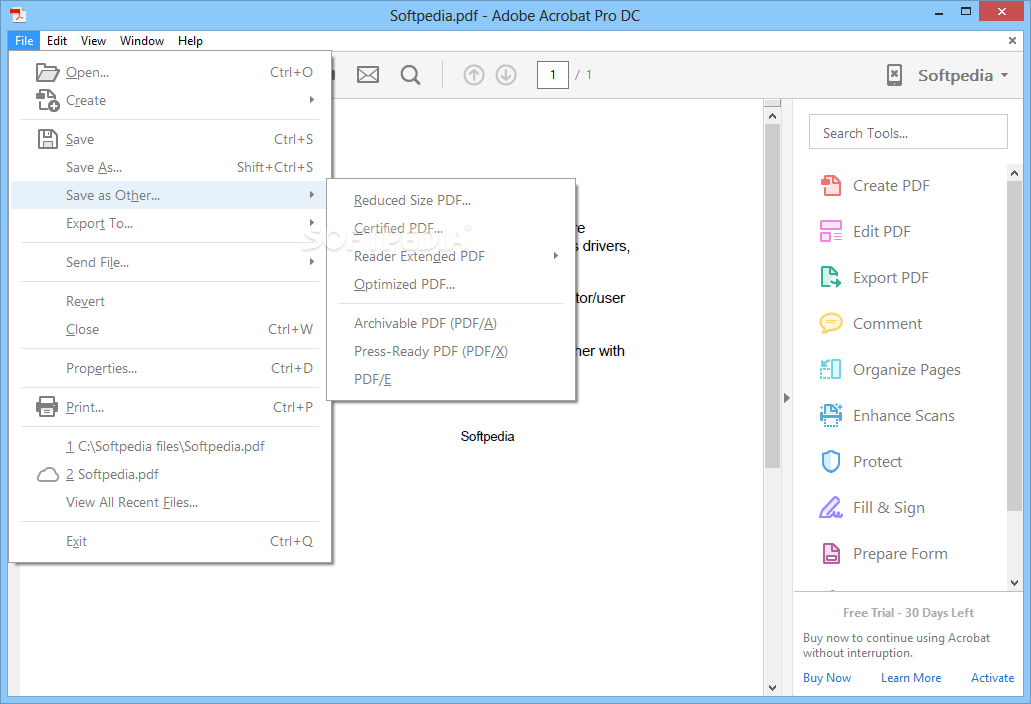Select Revert in File menu
Screen dimensions: 1031x704
point(170,301)
